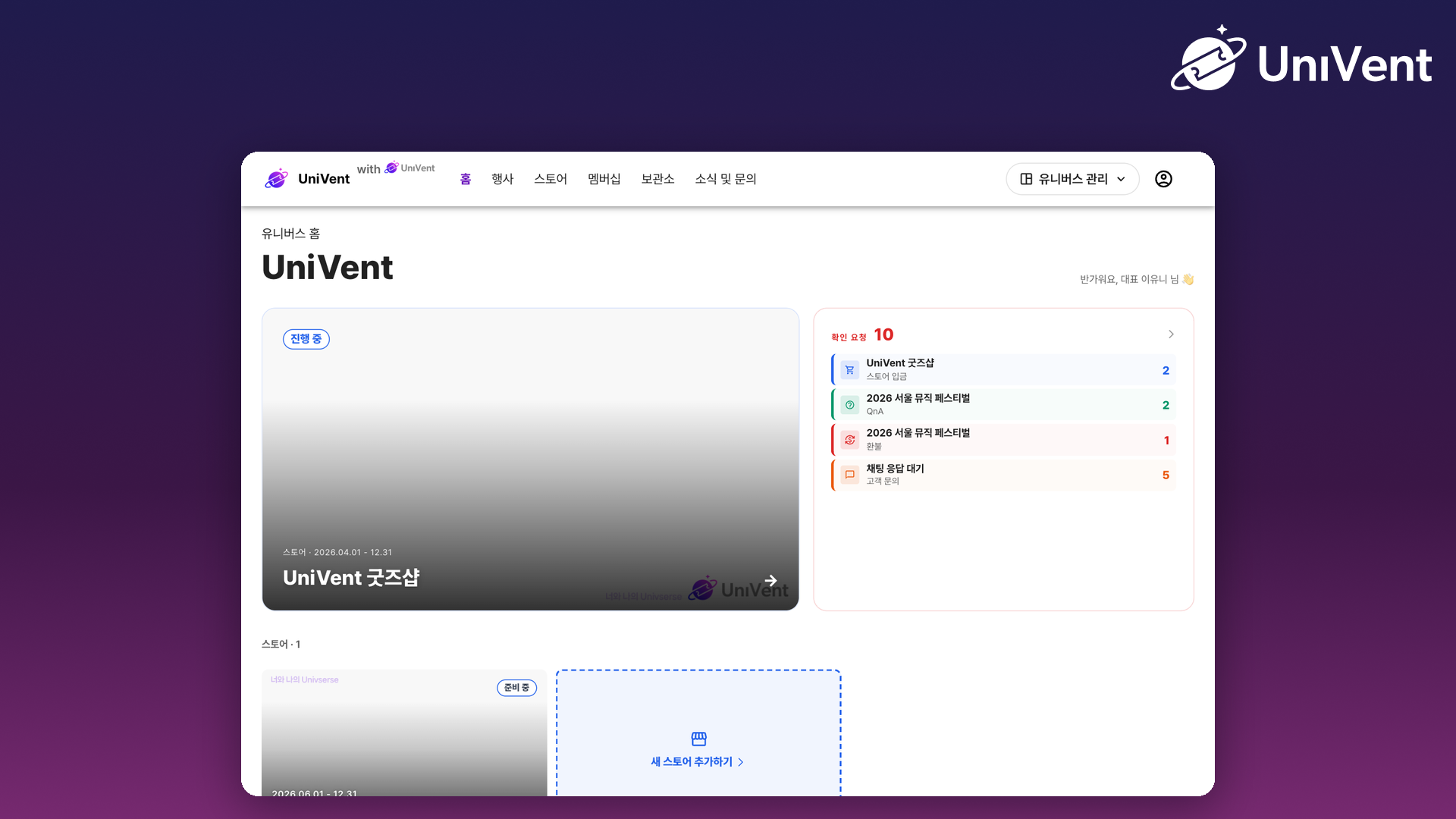
Task: Open the 준비 중 store card thumbnail
Action: click(x=404, y=733)
